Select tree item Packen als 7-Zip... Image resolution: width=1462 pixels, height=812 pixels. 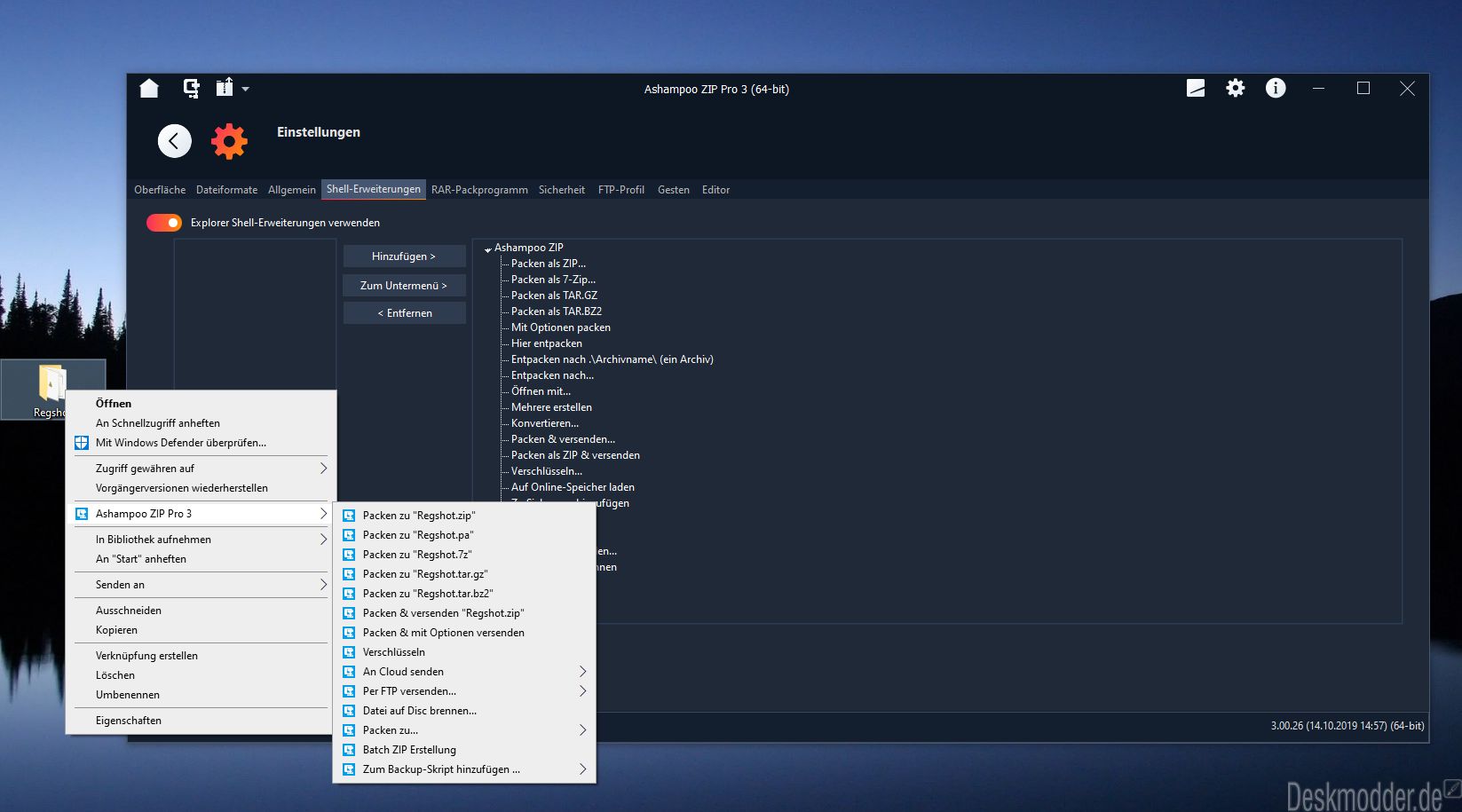553,280
